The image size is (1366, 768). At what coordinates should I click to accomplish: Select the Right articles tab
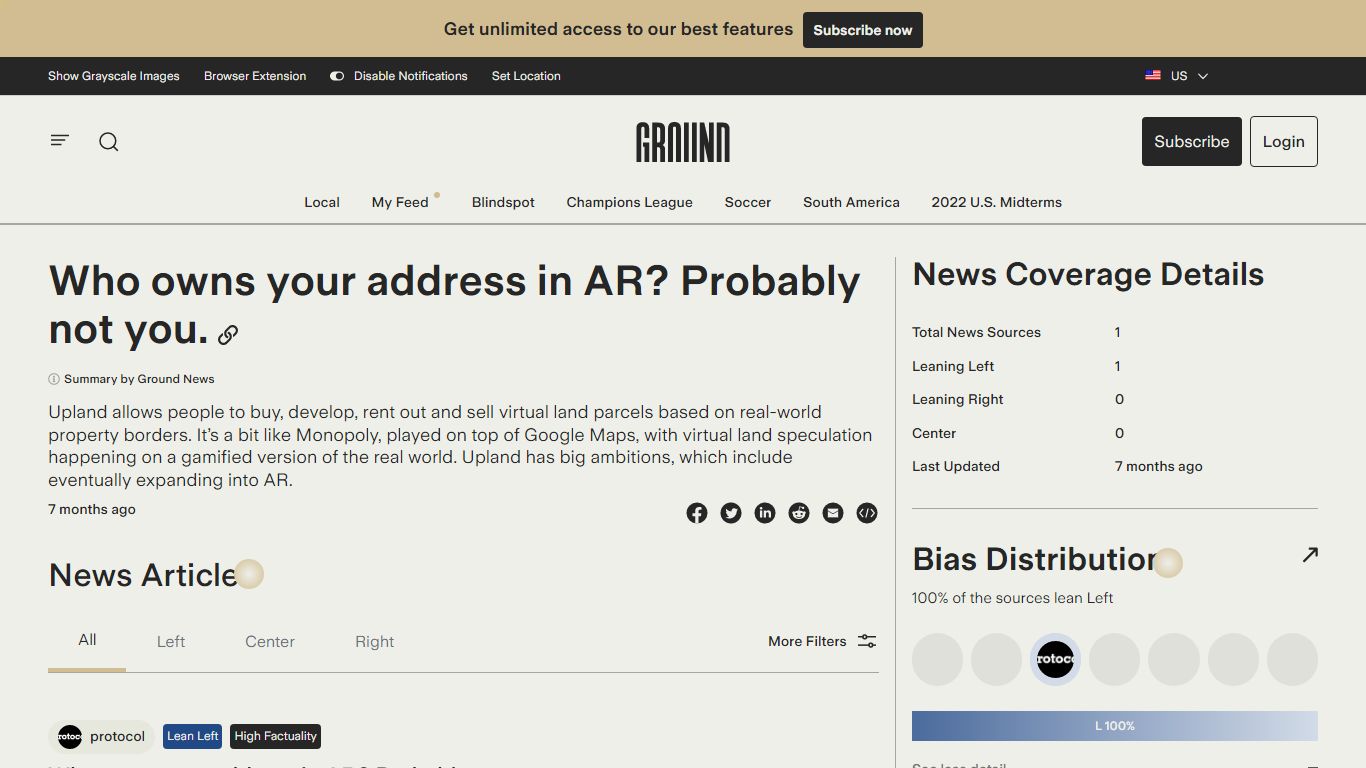tap(375, 642)
